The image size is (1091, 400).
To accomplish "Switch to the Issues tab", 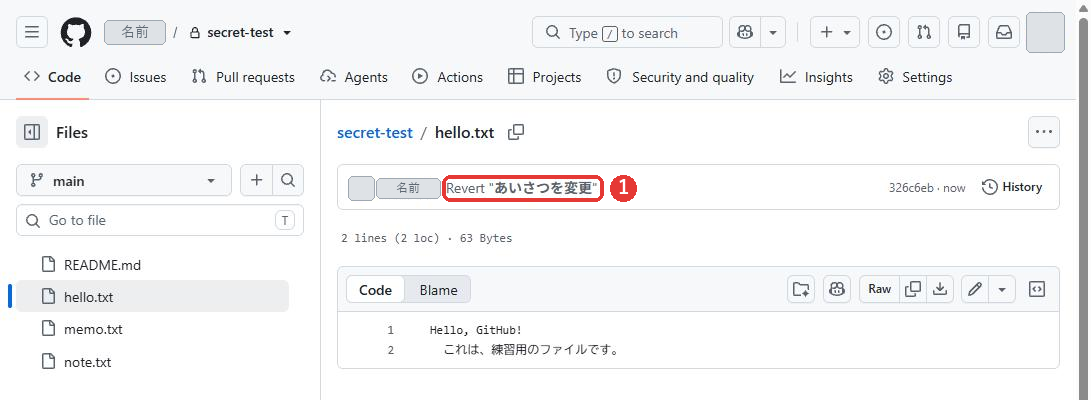I will (x=136, y=77).
